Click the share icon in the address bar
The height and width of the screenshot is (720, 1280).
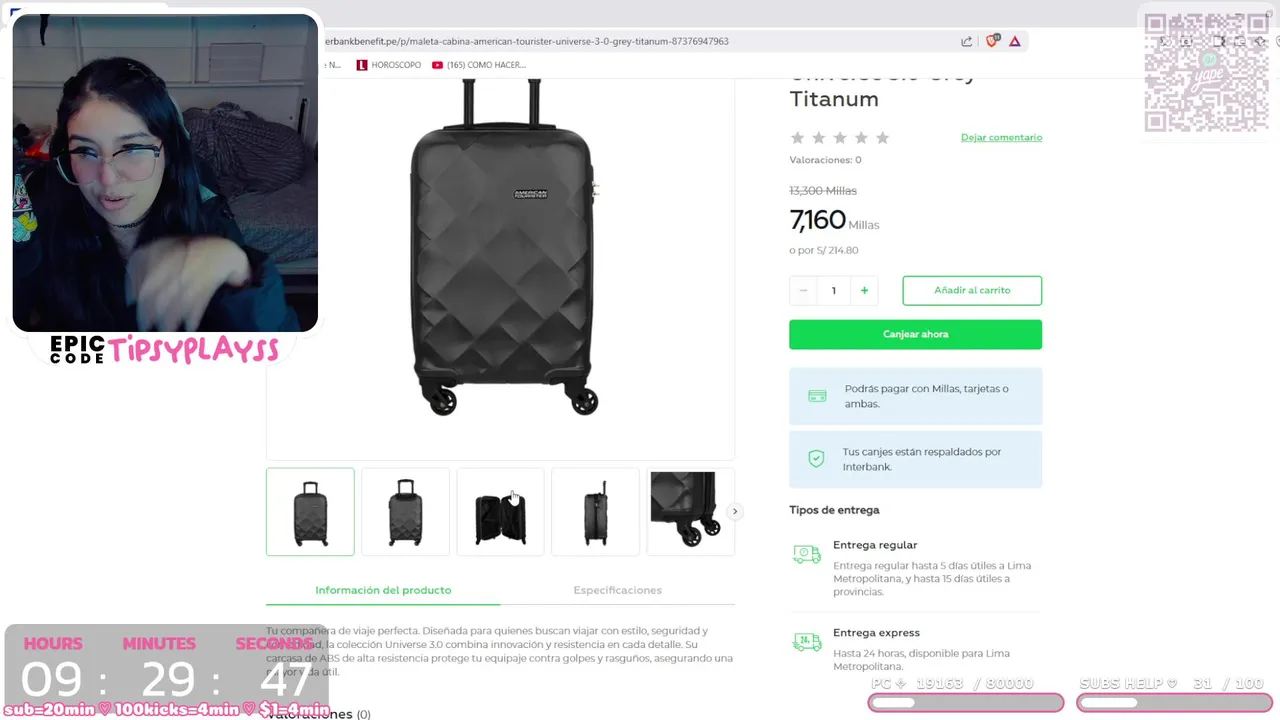pyautogui.click(x=967, y=41)
